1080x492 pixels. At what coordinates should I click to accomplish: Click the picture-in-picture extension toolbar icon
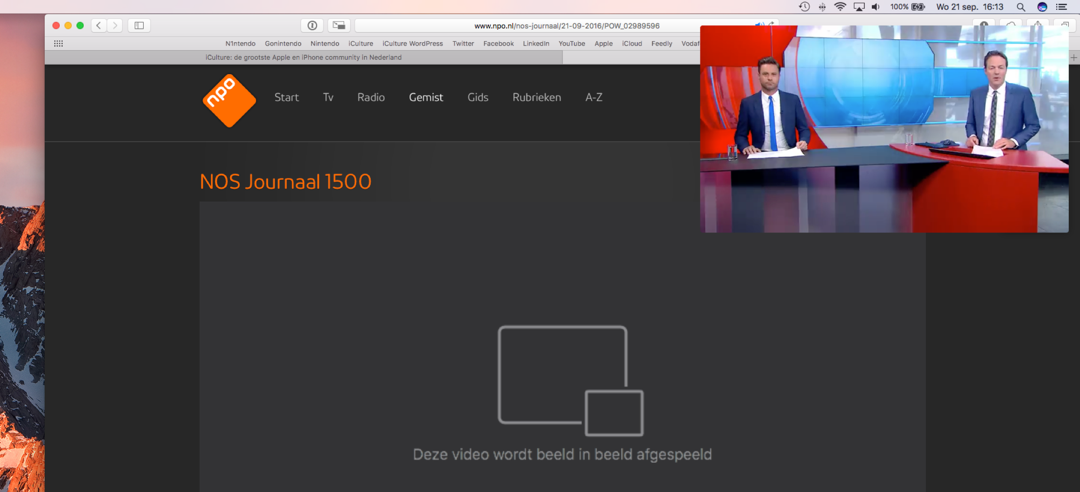(338, 25)
